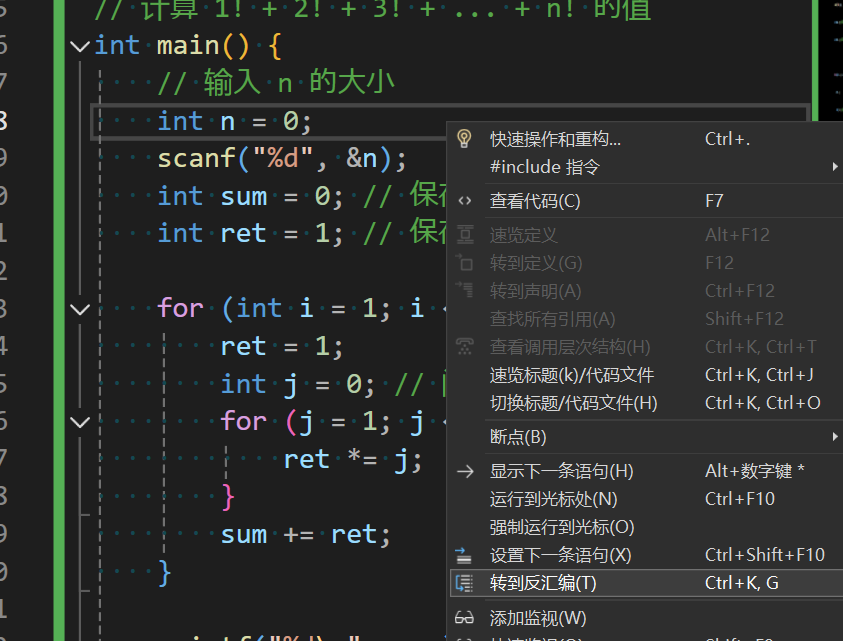Click the glasses icon for 添加监视
Viewport: 843px width, 641px height.
coord(464,617)
